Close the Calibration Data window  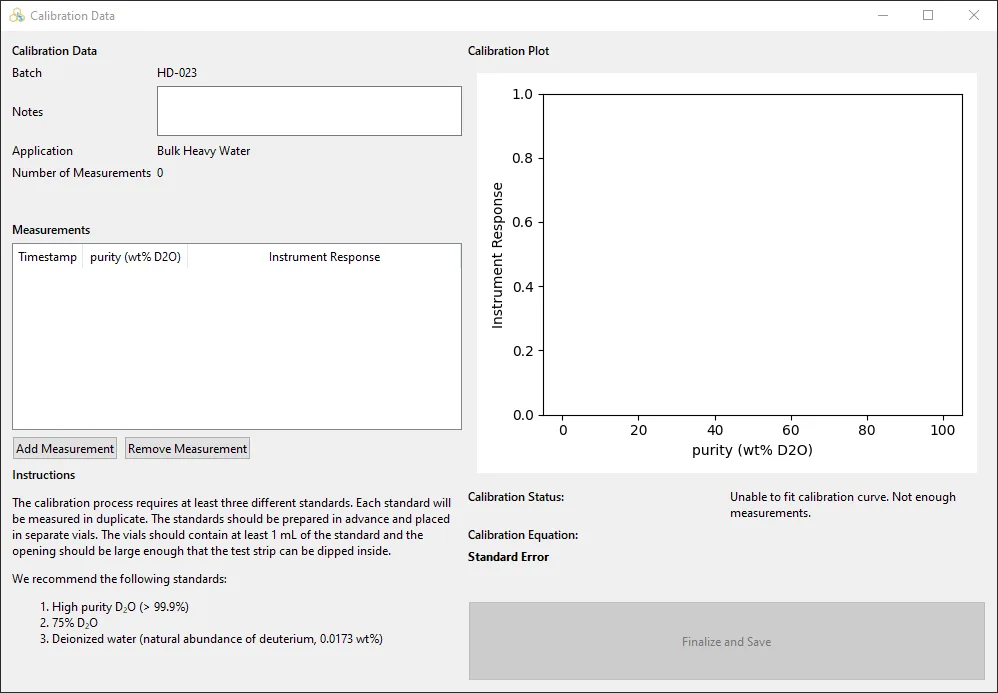[x=974, y=15]
